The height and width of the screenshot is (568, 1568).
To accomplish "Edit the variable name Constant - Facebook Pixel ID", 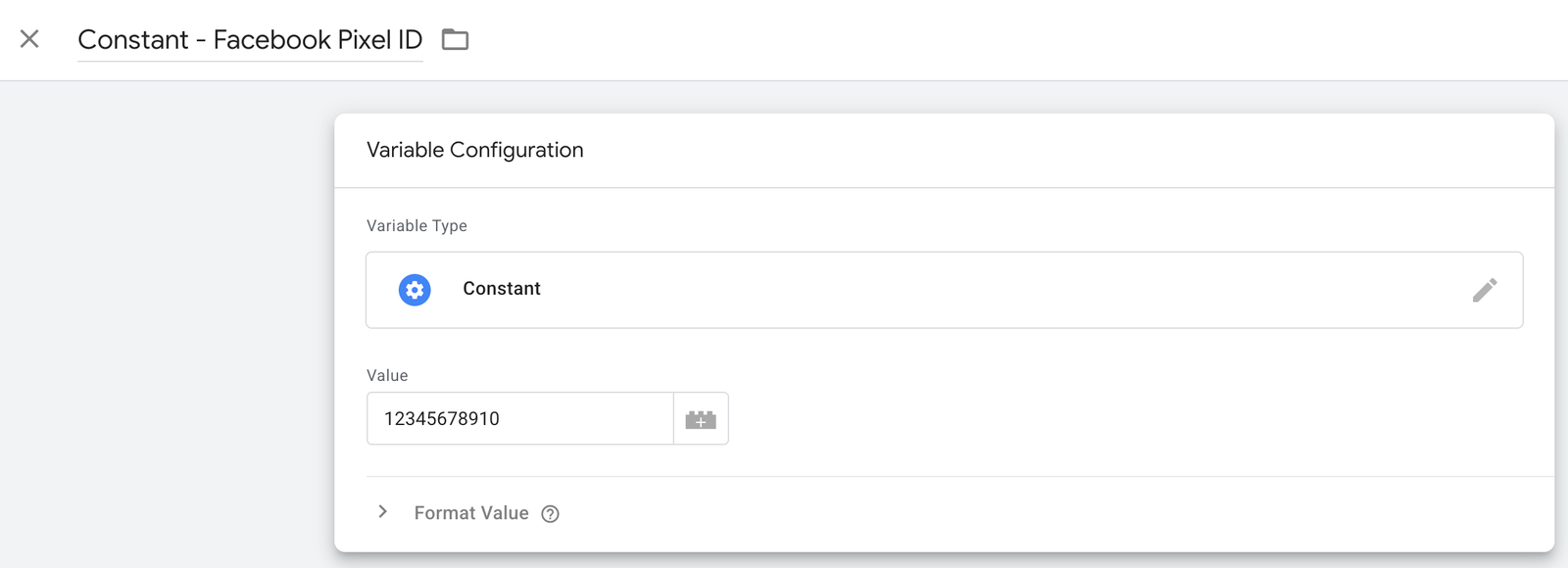I will [x=250, y=39].
